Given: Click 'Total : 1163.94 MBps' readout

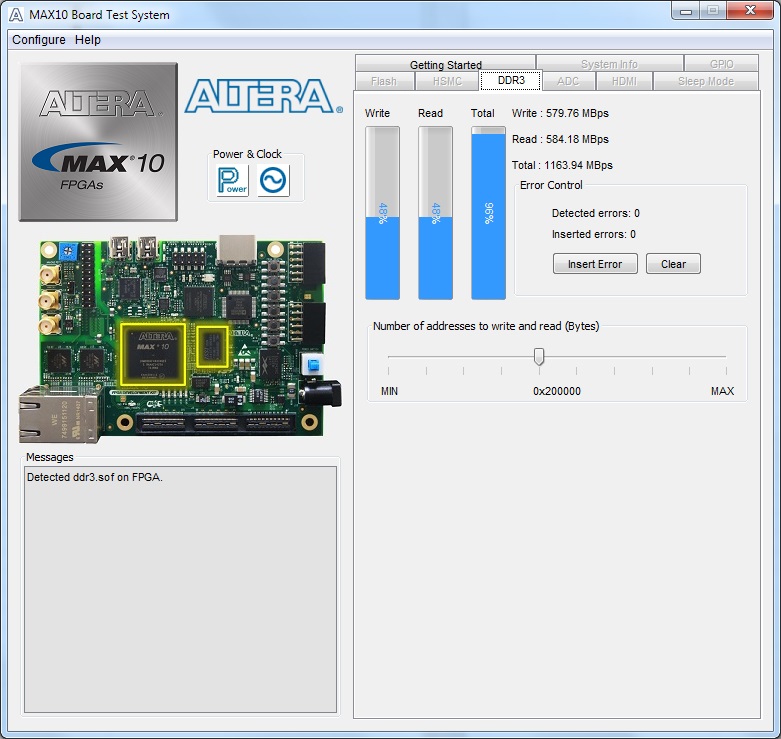Looking at the screenshot, I should tap(562, 165).
